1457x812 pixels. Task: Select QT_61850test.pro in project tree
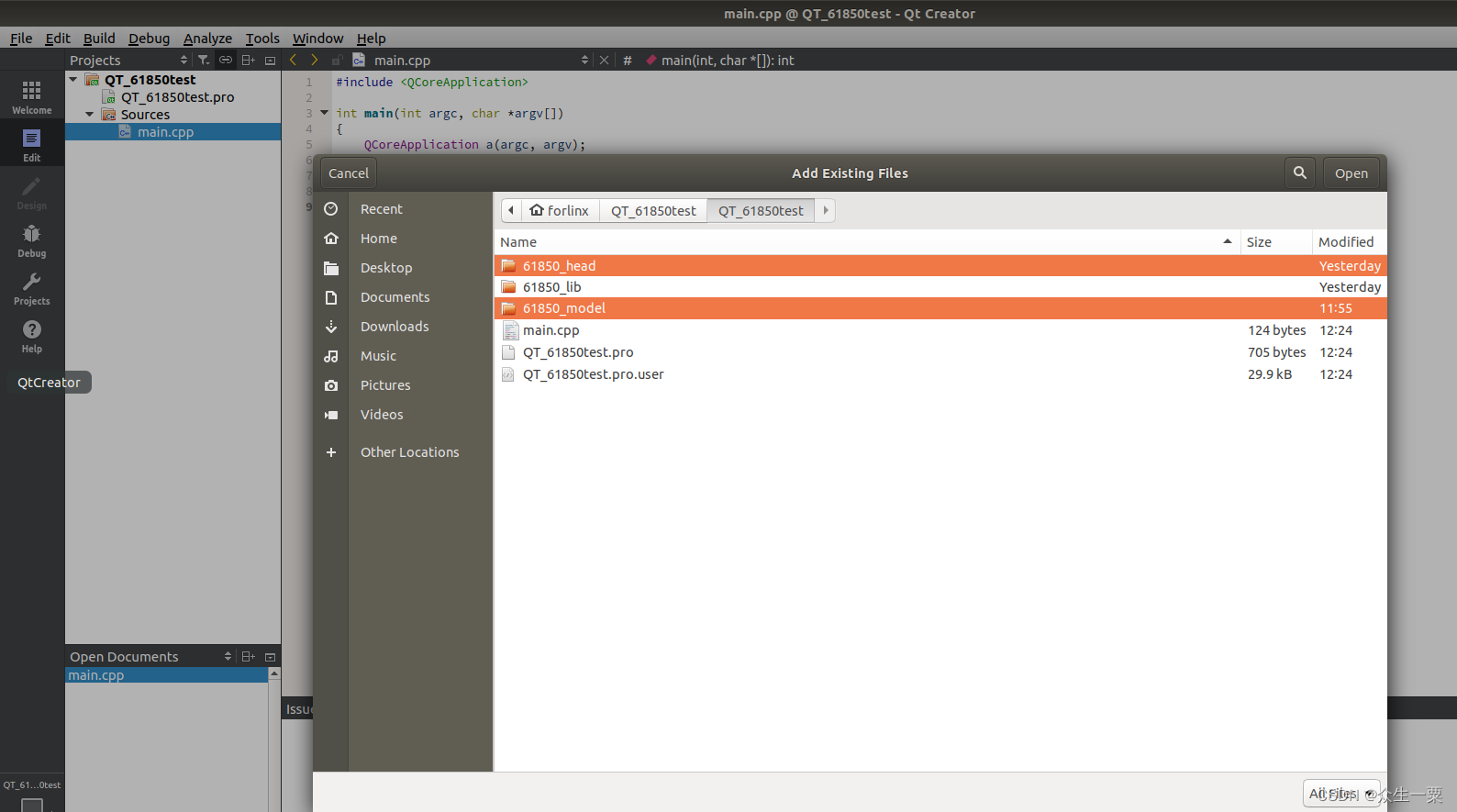(177, 97)
